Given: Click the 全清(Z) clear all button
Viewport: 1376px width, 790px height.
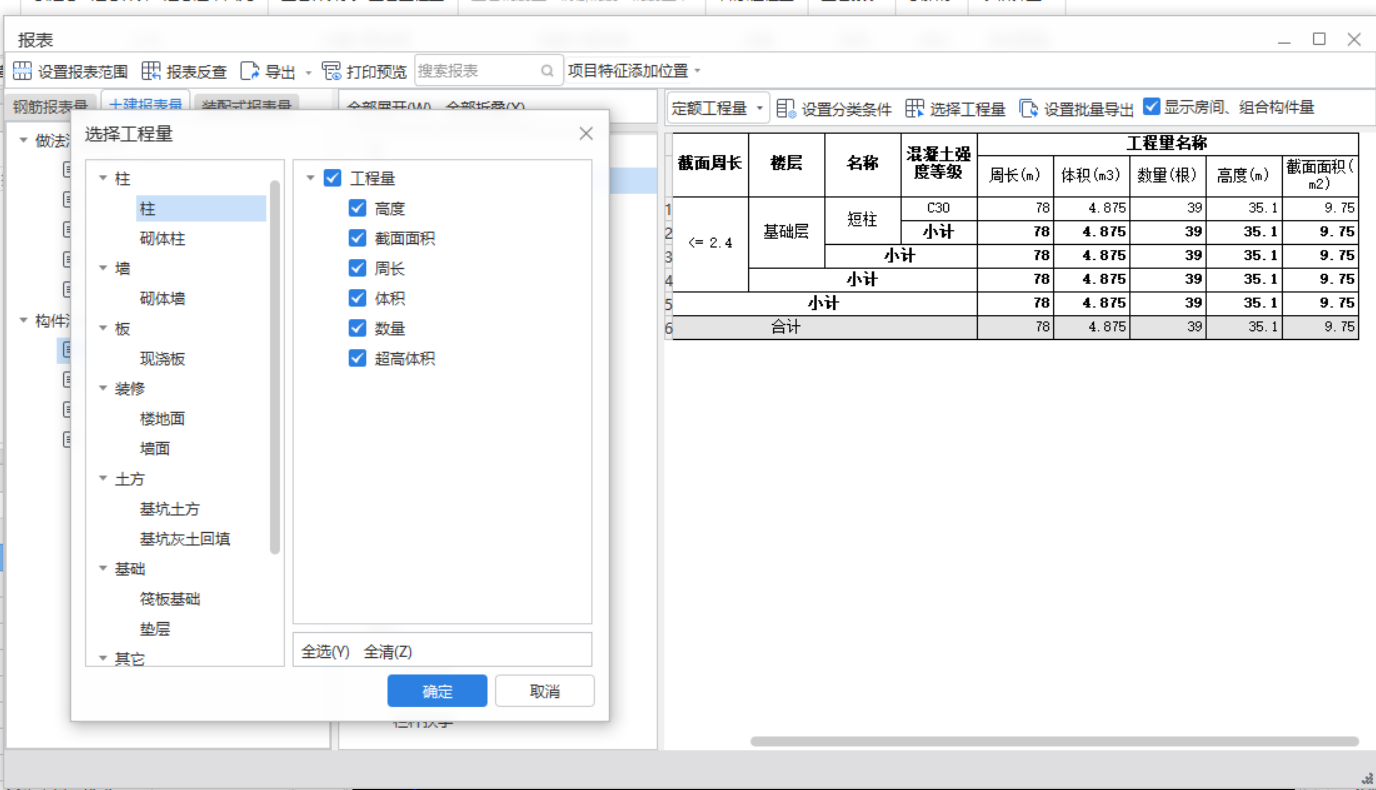Looking at the screenshot, I should (x=388, y=652).
